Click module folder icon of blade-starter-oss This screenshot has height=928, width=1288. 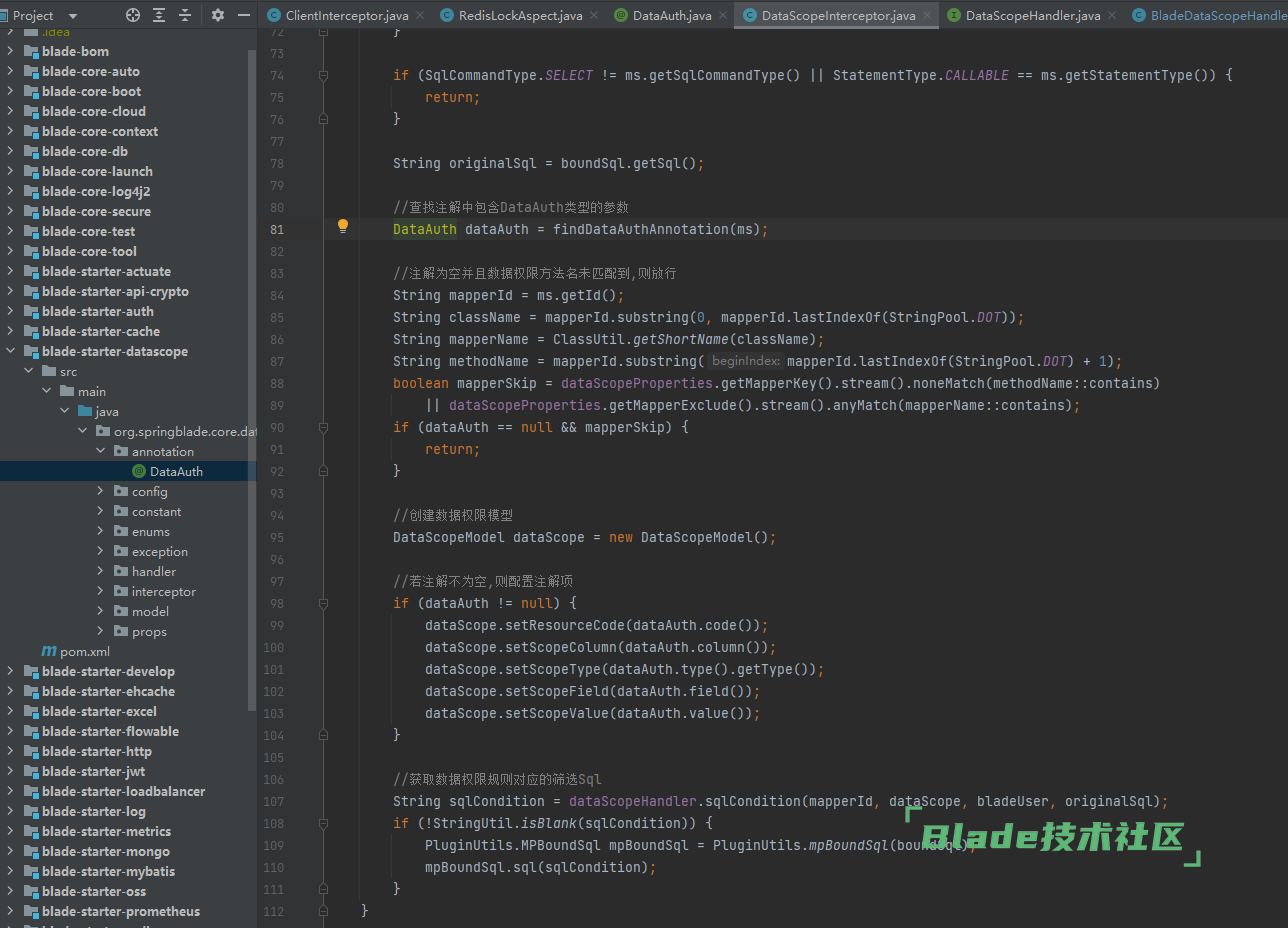[31, 891]
